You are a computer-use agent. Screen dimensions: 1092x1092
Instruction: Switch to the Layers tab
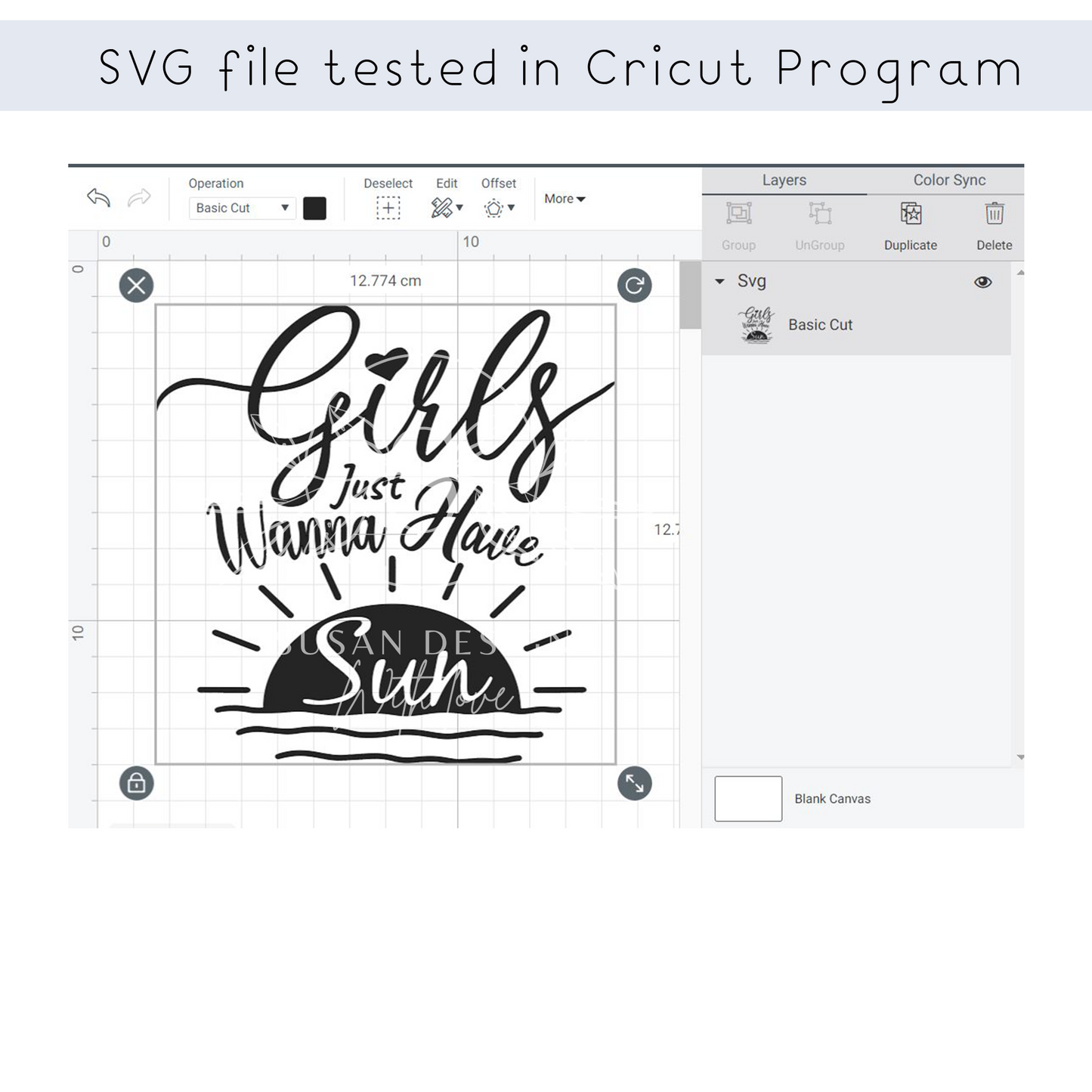click(784, 181)
